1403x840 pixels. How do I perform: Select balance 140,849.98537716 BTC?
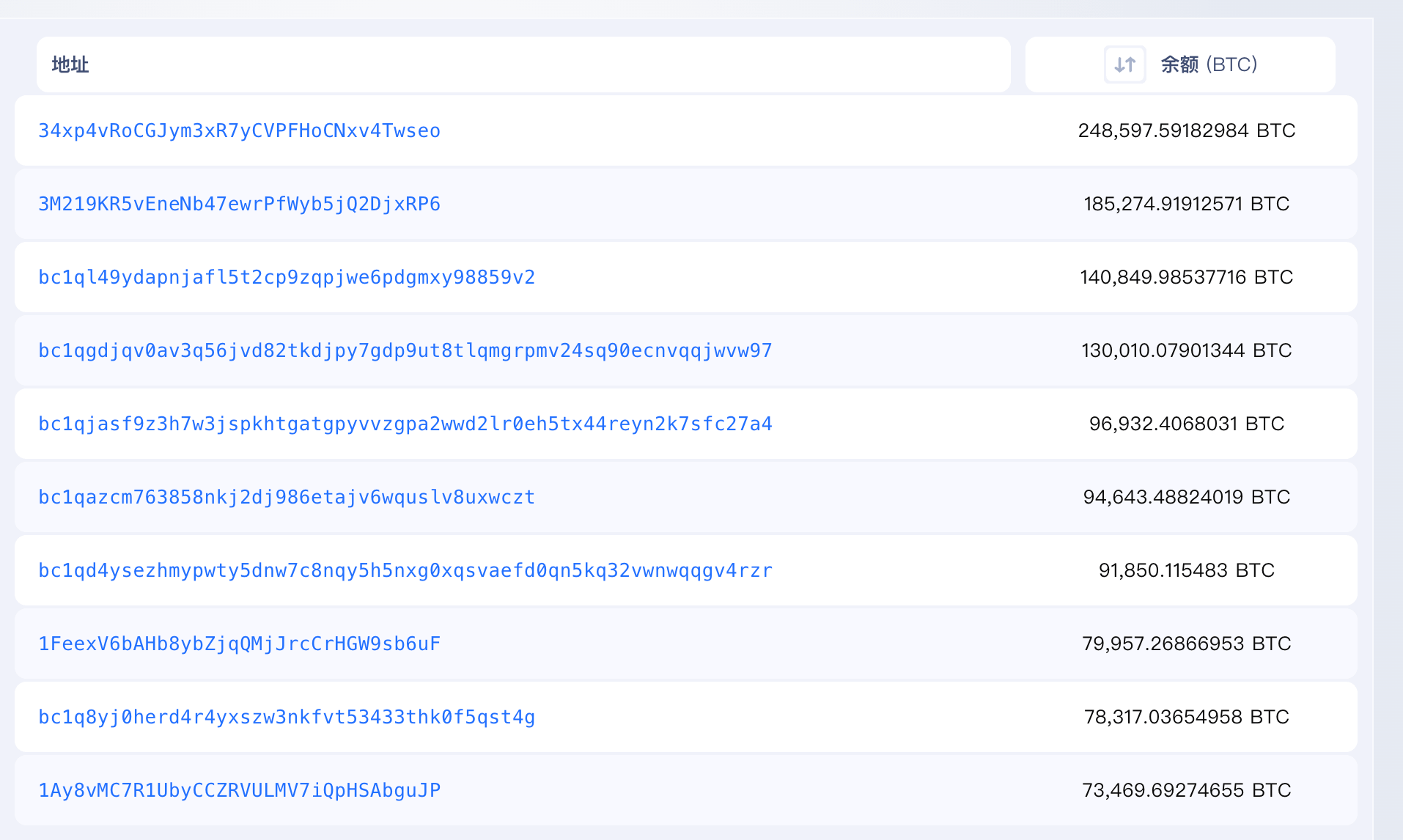[1187, 277]
